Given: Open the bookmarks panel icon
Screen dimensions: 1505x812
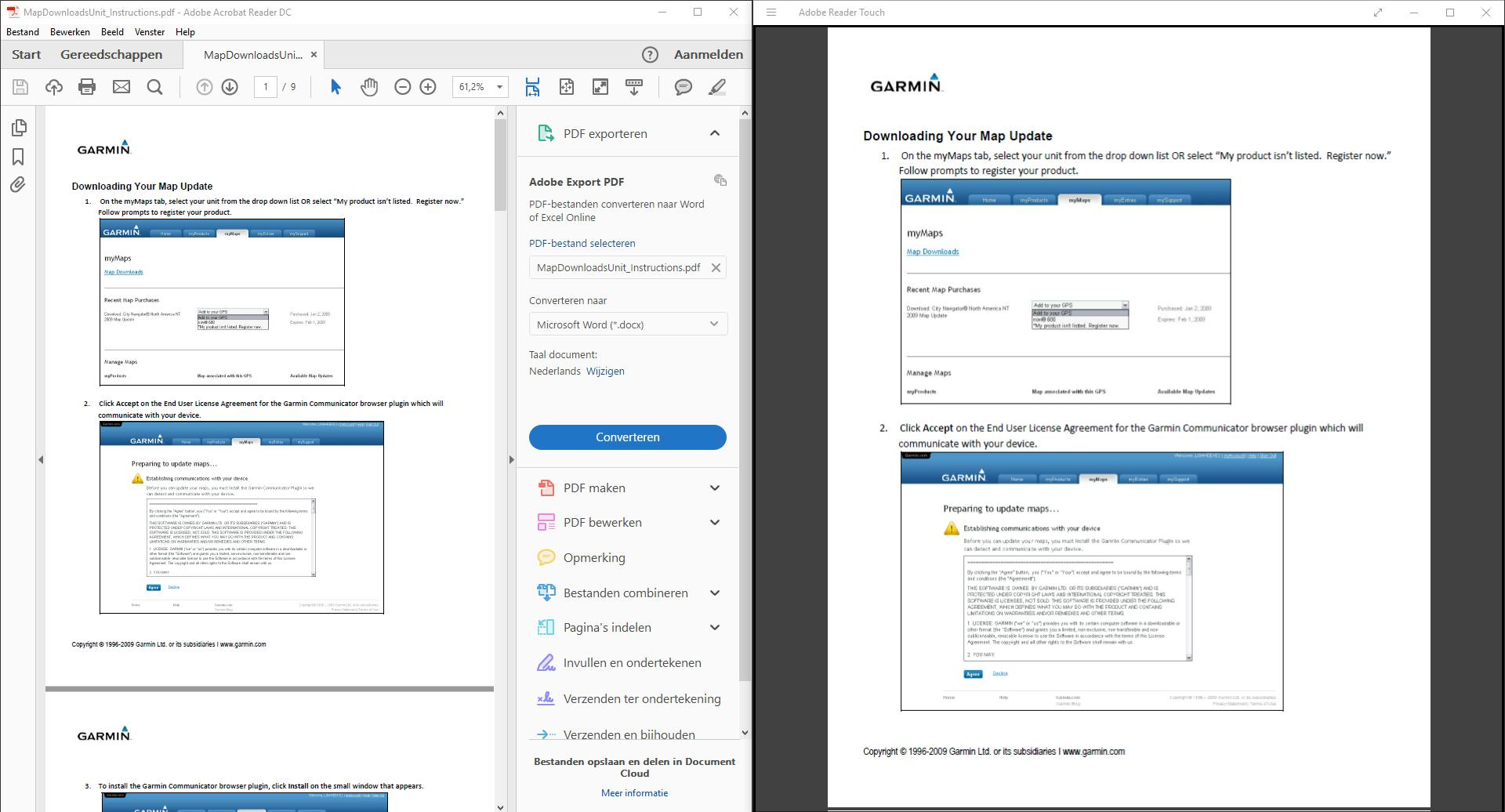Looking at the screenshot, I should [x=19, y=157].
